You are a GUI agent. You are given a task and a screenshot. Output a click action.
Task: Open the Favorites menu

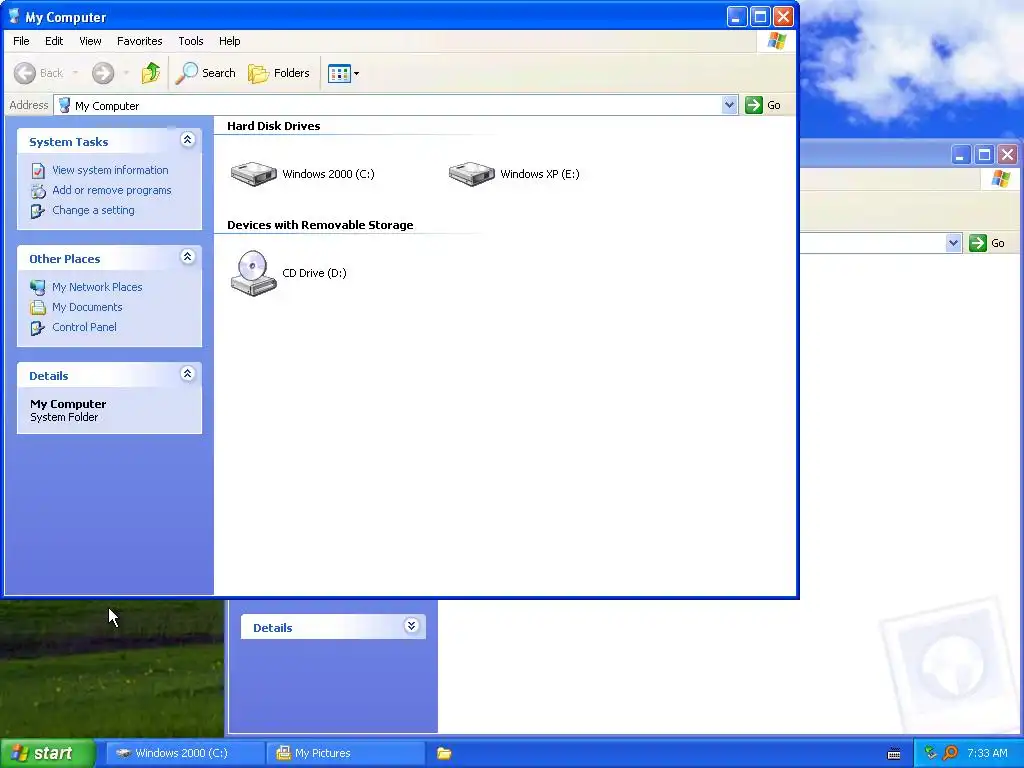pyautogui.click(x=140, y=41)
